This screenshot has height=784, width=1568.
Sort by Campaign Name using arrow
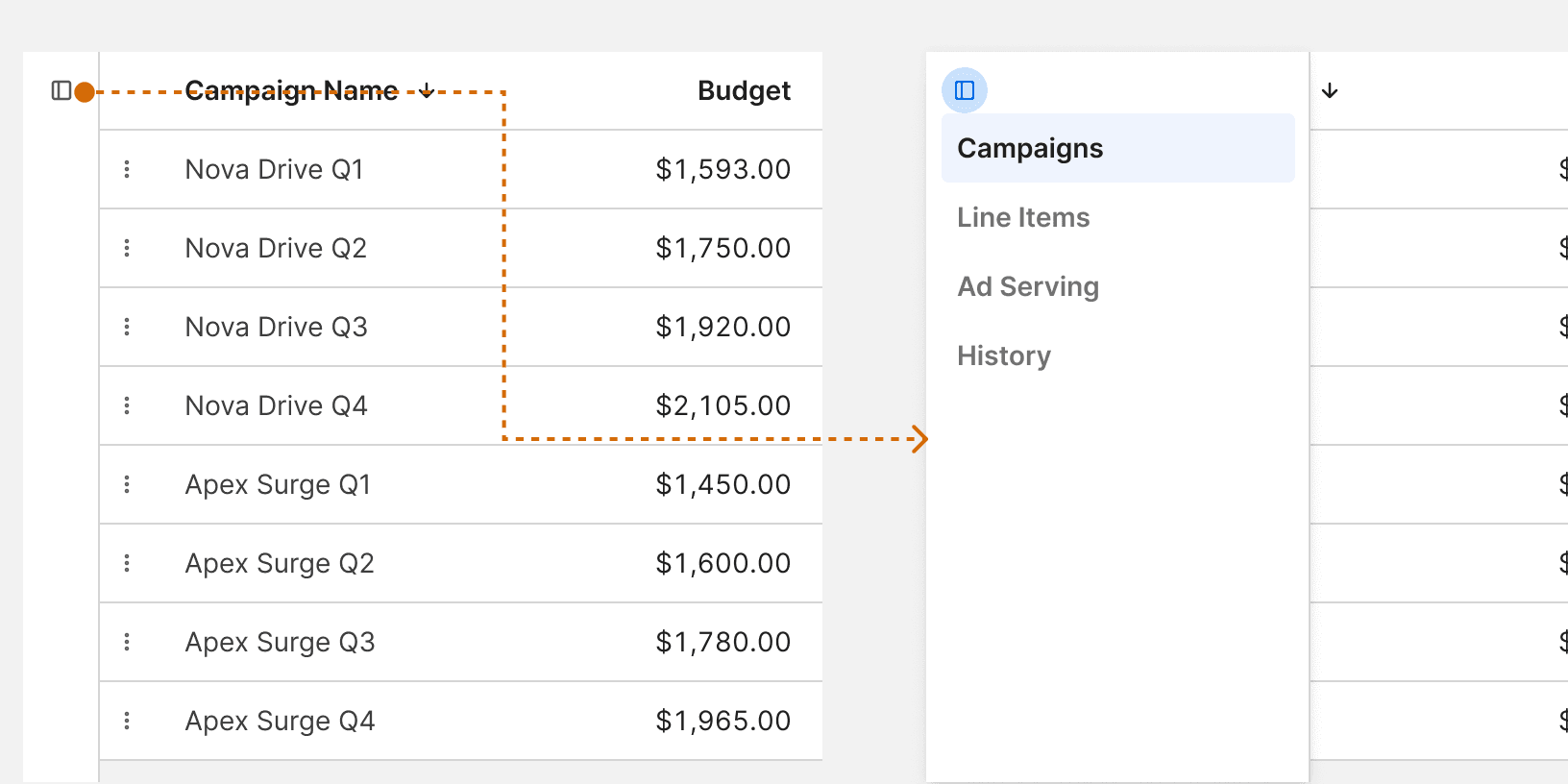coord(428,91)
